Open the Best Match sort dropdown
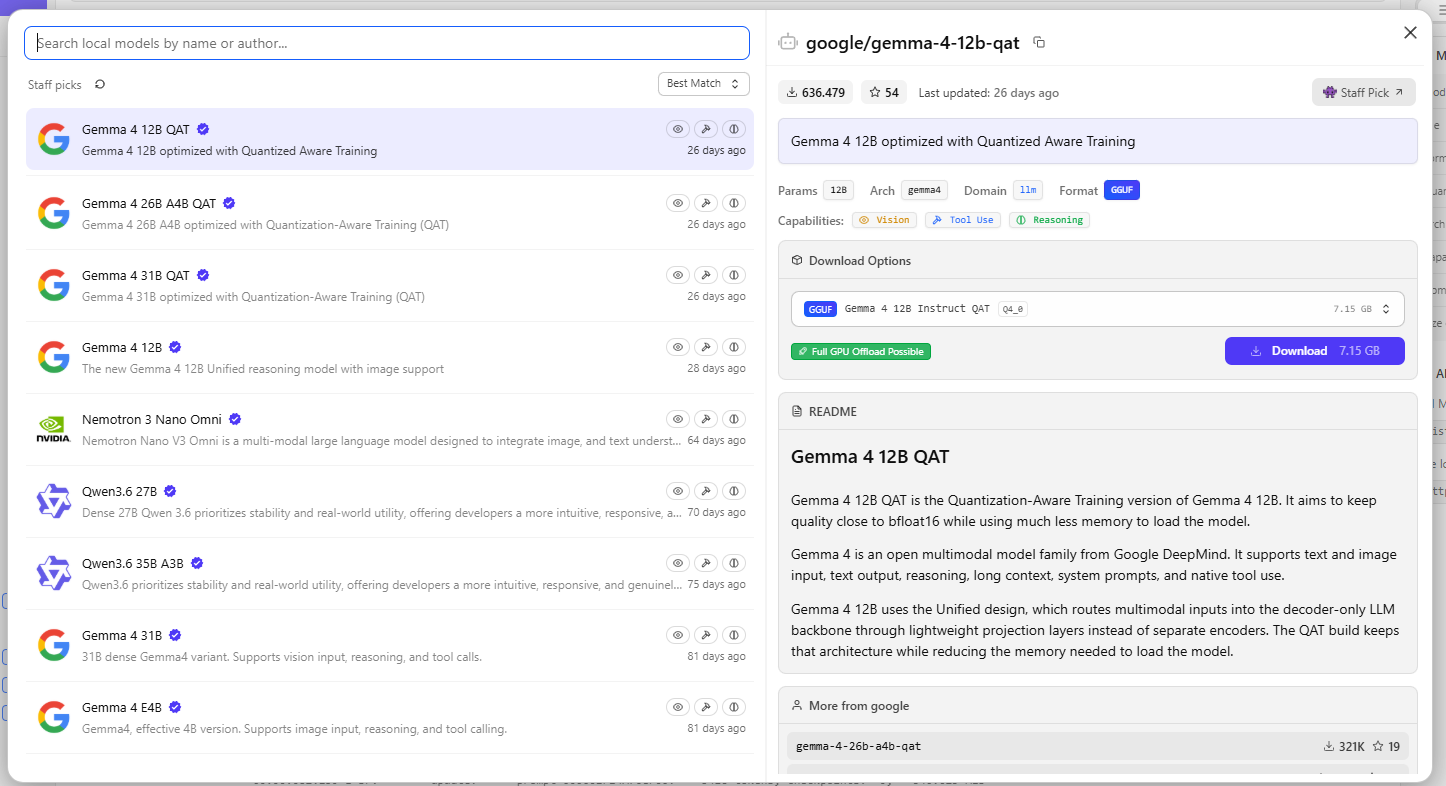The width and height of the screenshot is (1446, 786). coord(704,84)
